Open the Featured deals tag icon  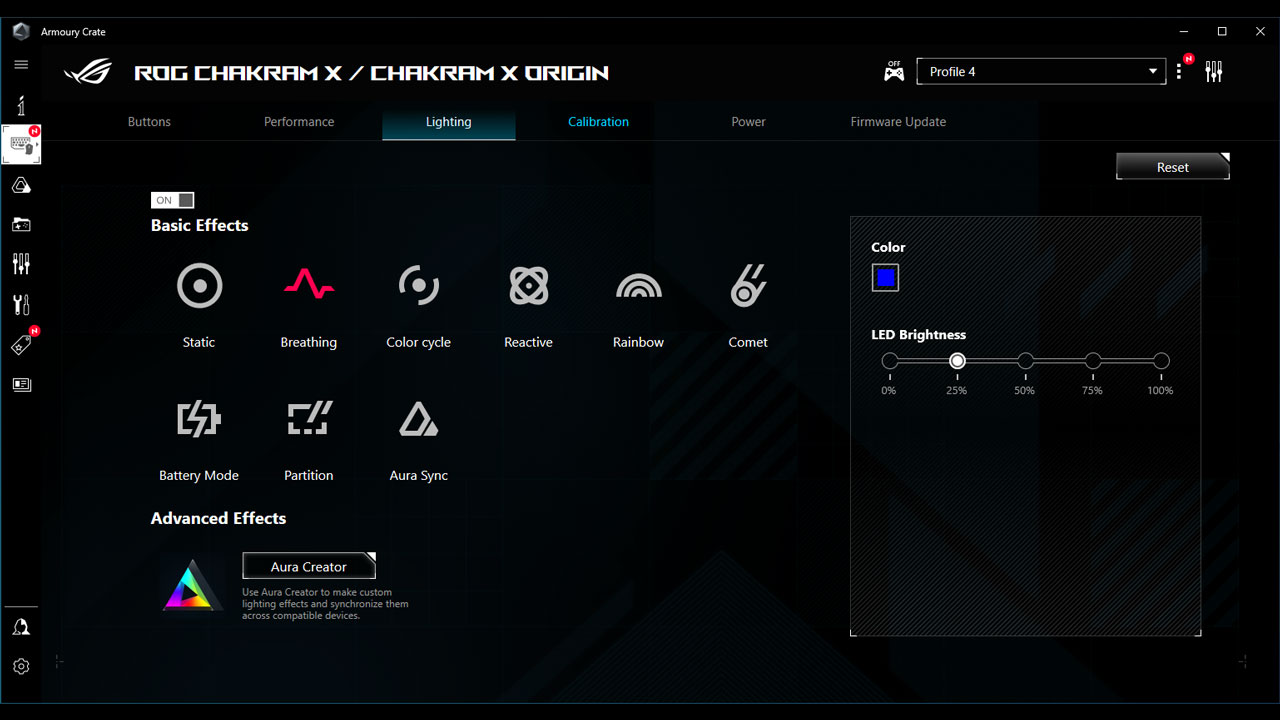(22, 344)
